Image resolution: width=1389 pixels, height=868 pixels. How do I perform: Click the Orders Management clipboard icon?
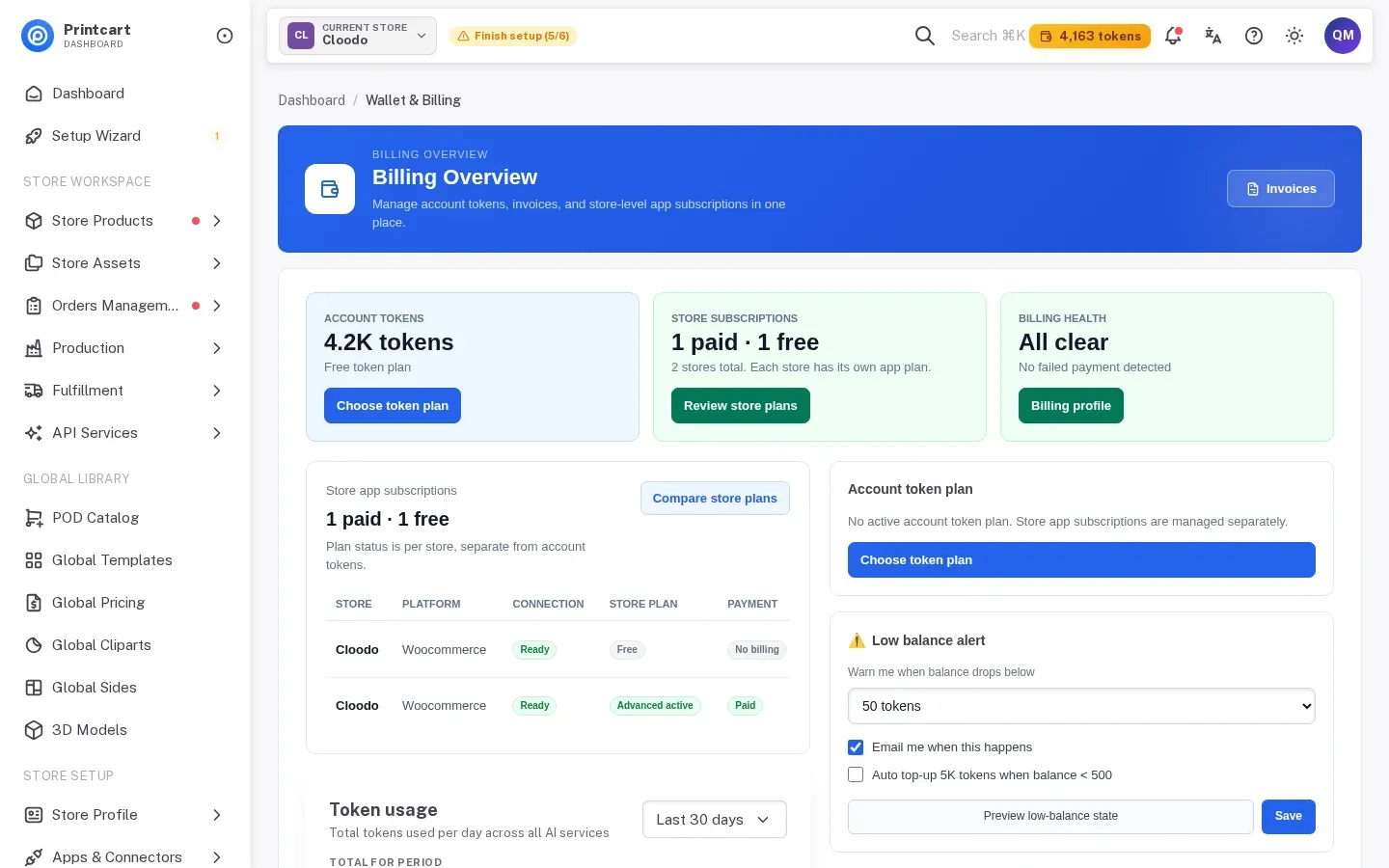point(34,306)
